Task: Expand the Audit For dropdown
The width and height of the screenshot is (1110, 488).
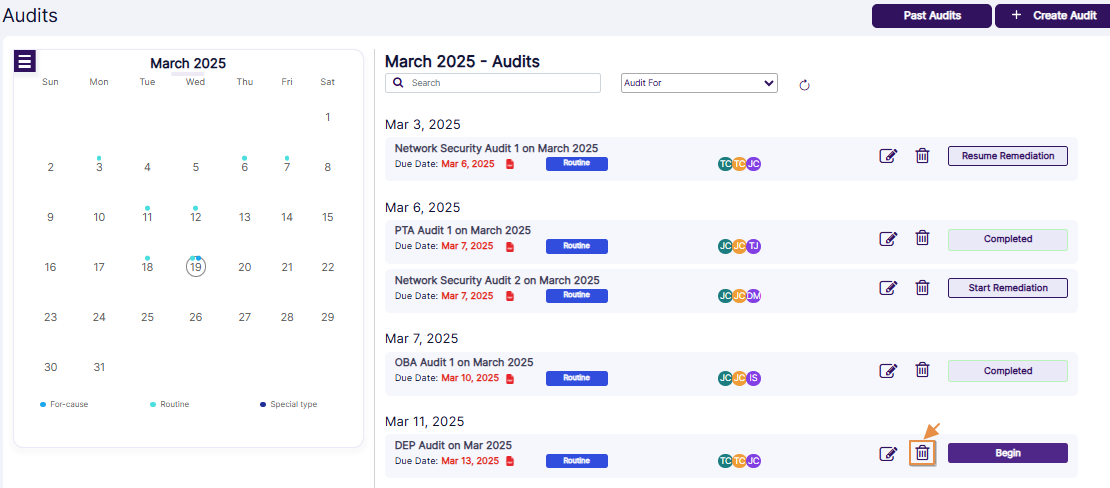Action: coord(699,83)
